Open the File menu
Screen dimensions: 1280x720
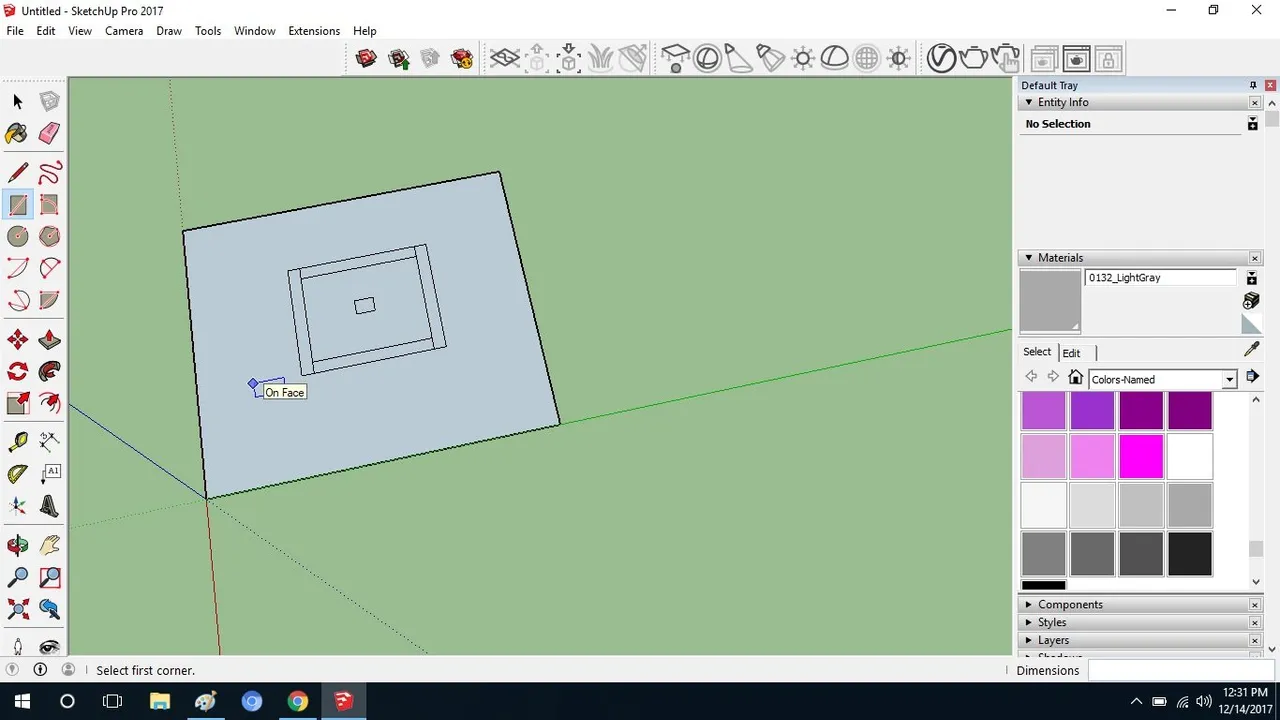(15, 31)
